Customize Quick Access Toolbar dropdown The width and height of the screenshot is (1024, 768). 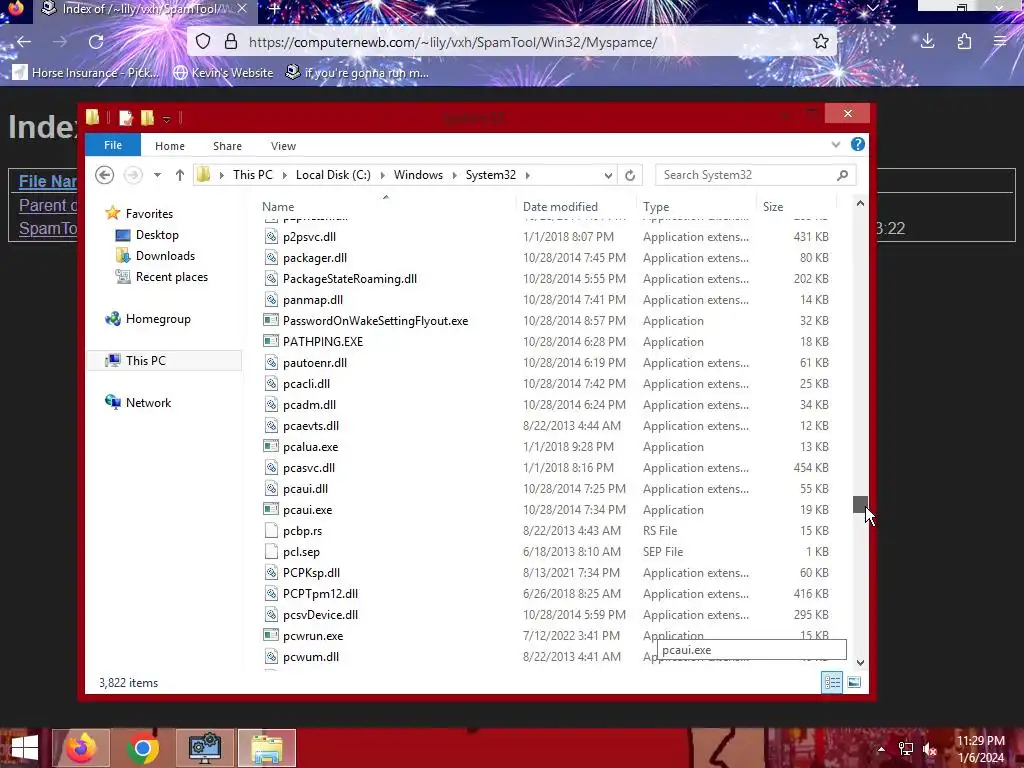coord(167,119)
